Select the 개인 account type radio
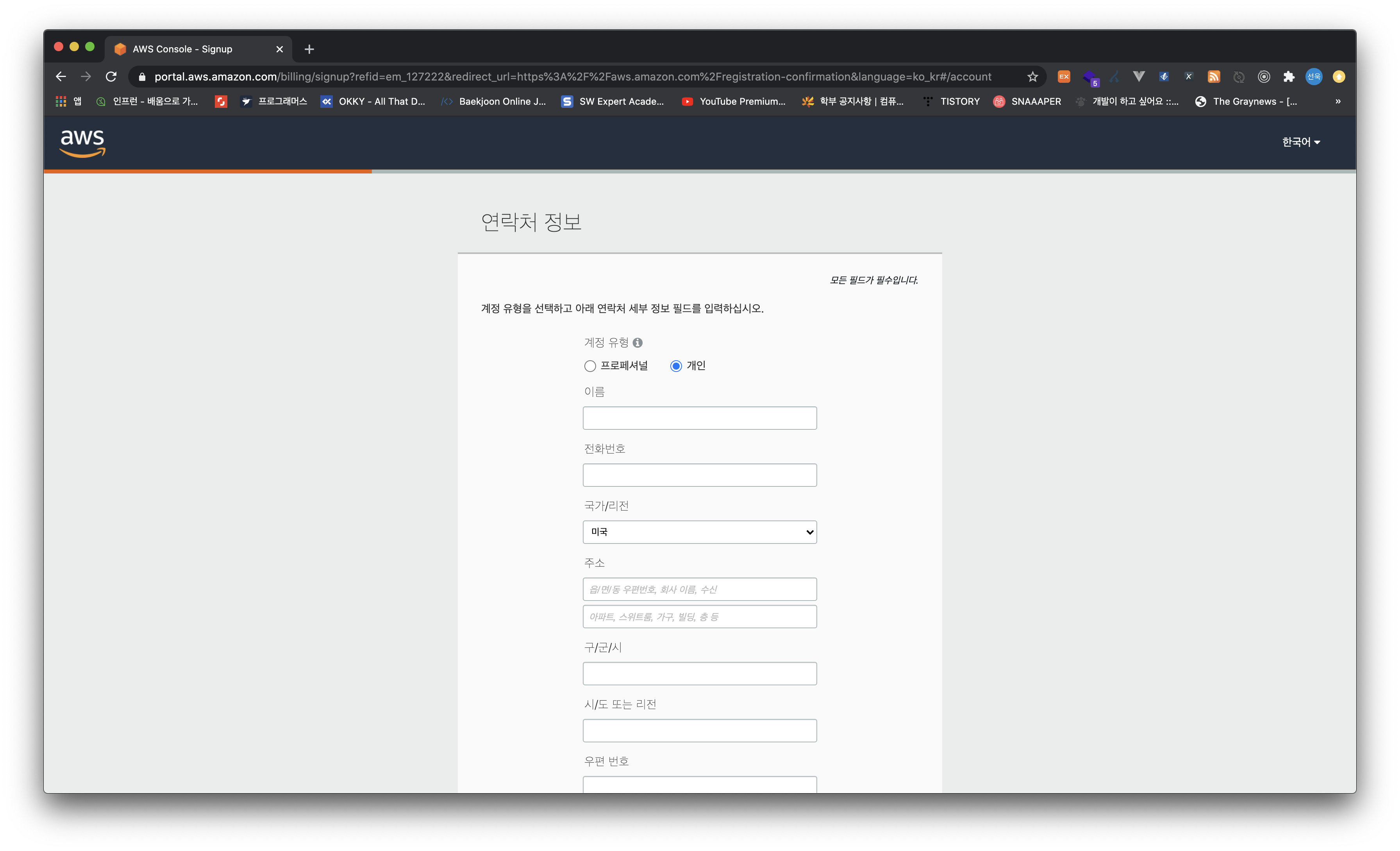This screenshot has height=851, width=1400. [675, 366]
